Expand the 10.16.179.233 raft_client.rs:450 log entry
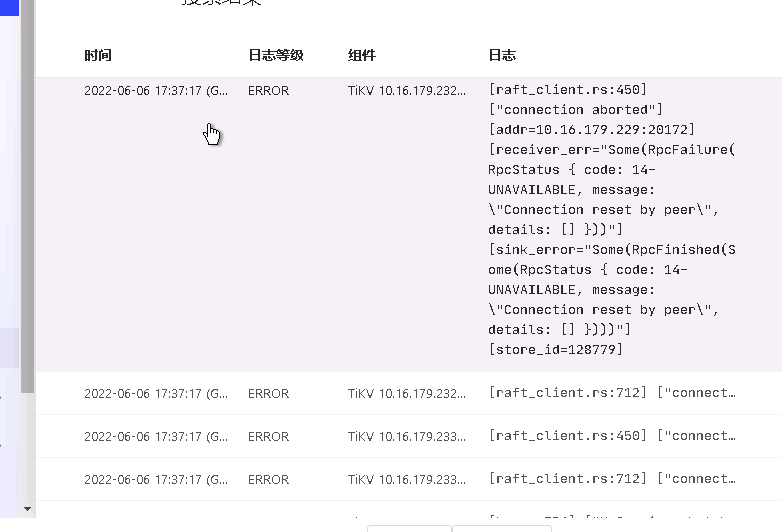This screenshot has width=782, height=532. coord(409,436)
